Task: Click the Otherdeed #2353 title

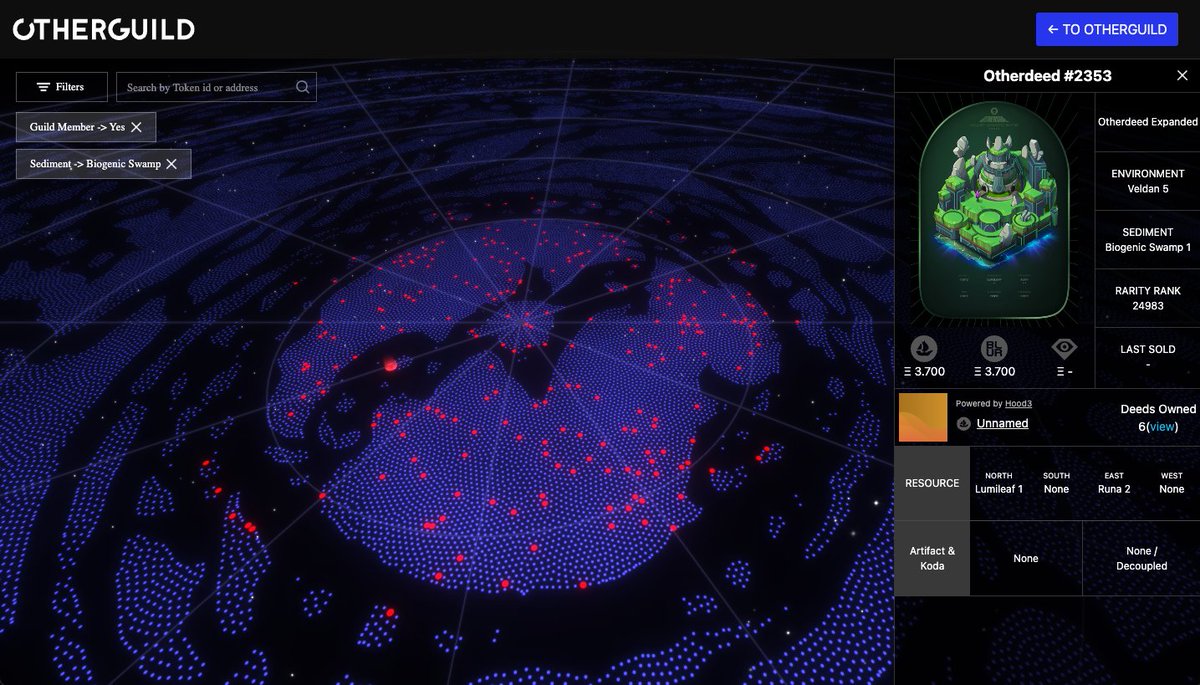Action: [x=1047, y=76]
